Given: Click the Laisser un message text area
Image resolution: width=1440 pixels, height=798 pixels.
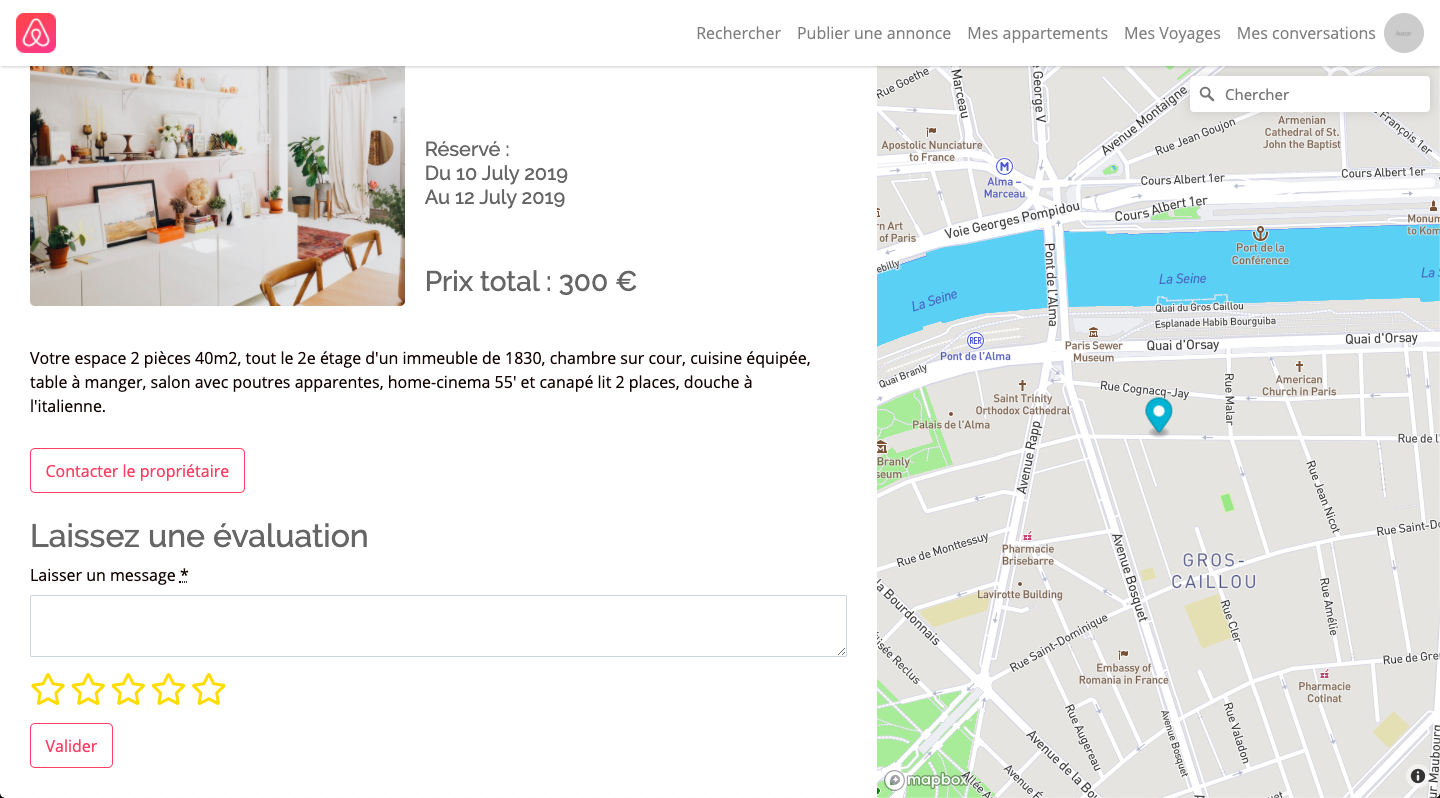Looking at the screenshot, I should pos(438,626).
